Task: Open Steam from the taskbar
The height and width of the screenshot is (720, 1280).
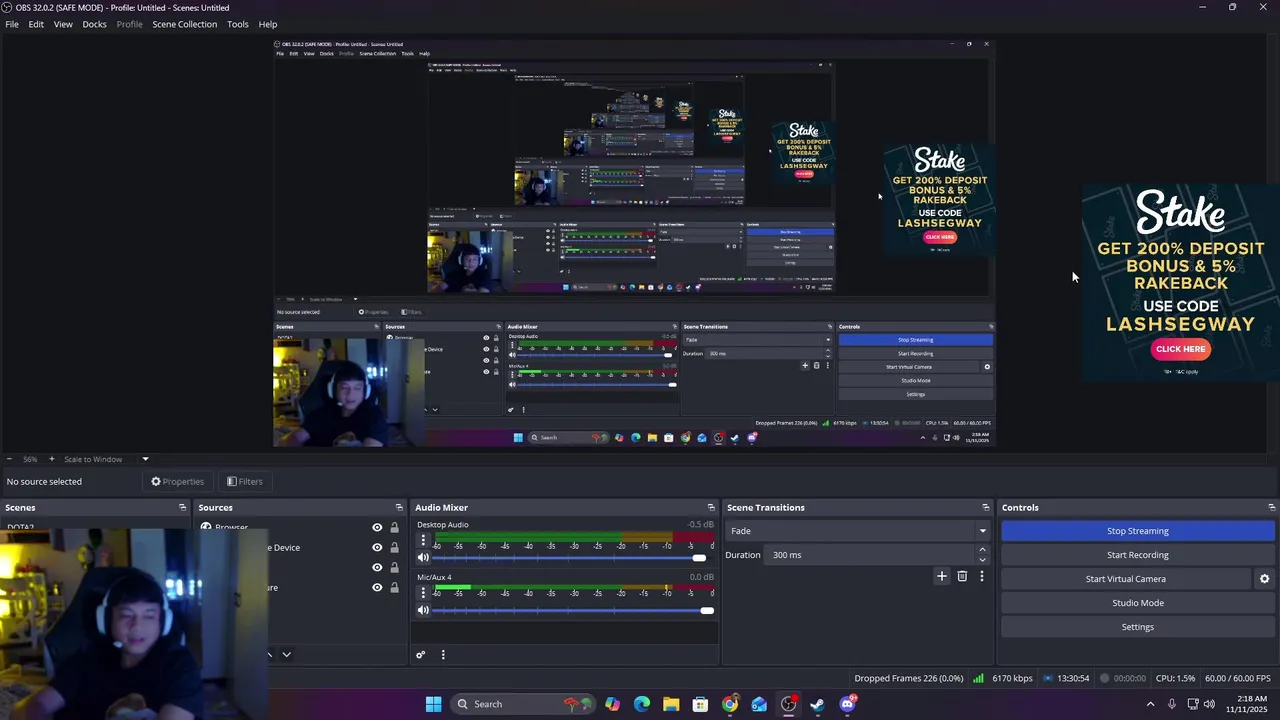Action: [817, 704]
